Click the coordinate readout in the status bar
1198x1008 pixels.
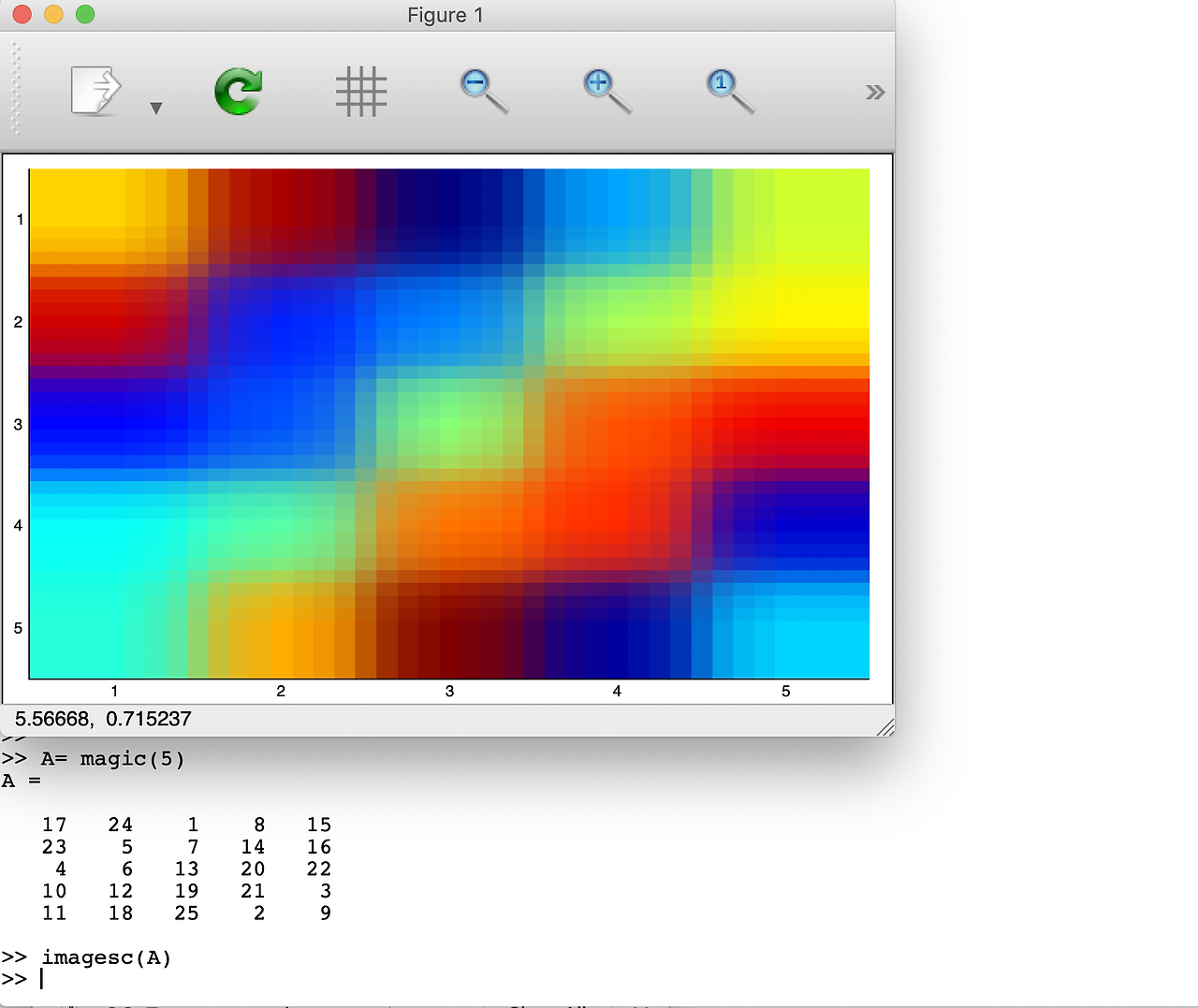(103, 719)
